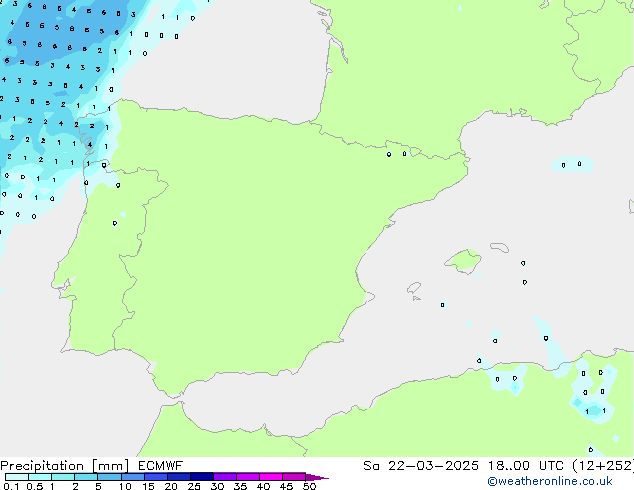Click the word 'Precipitation' in the caption
634x490 pixels.
click(x=42, y=466)
